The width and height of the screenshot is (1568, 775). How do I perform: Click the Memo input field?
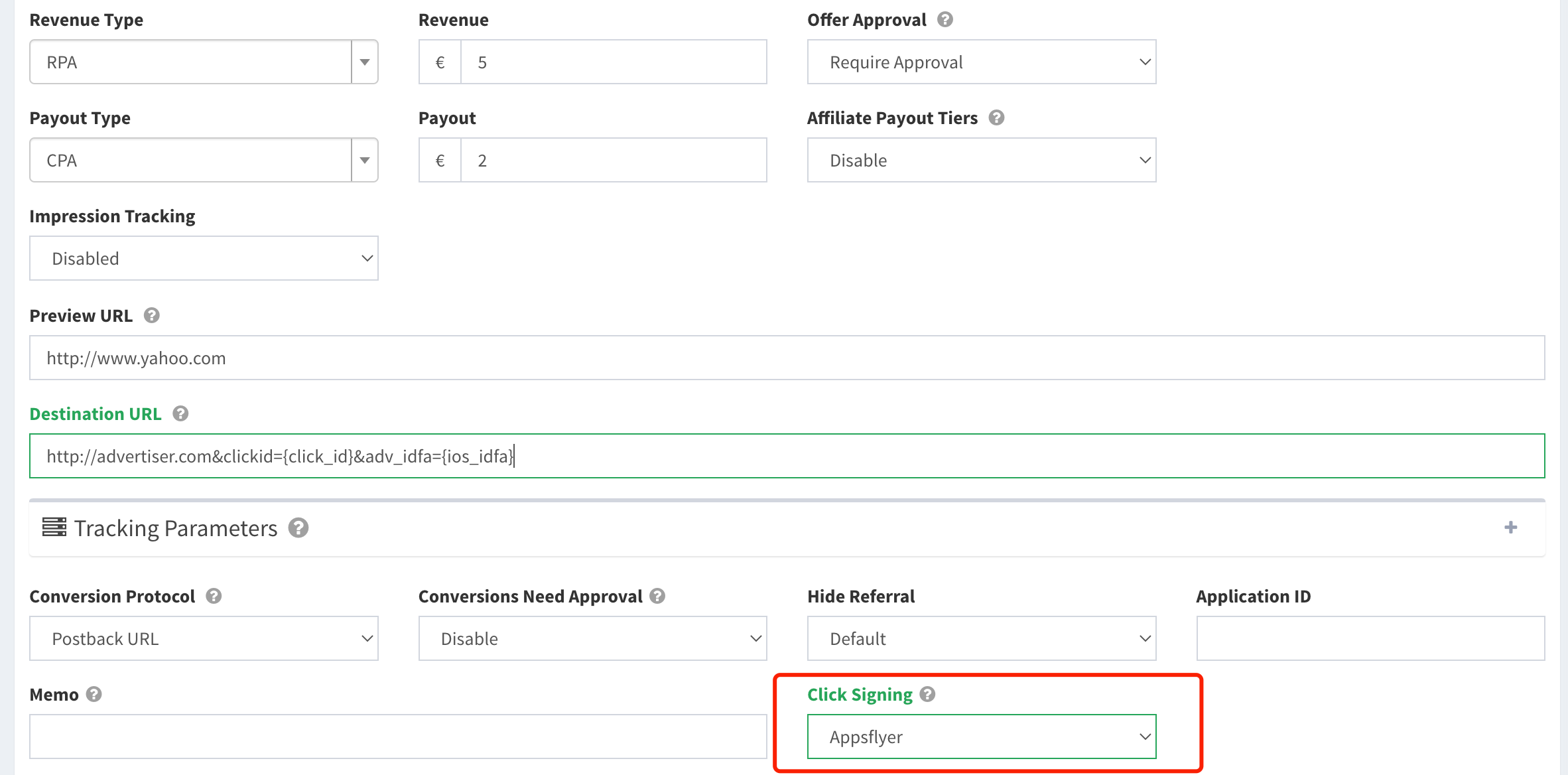point(398,737)
